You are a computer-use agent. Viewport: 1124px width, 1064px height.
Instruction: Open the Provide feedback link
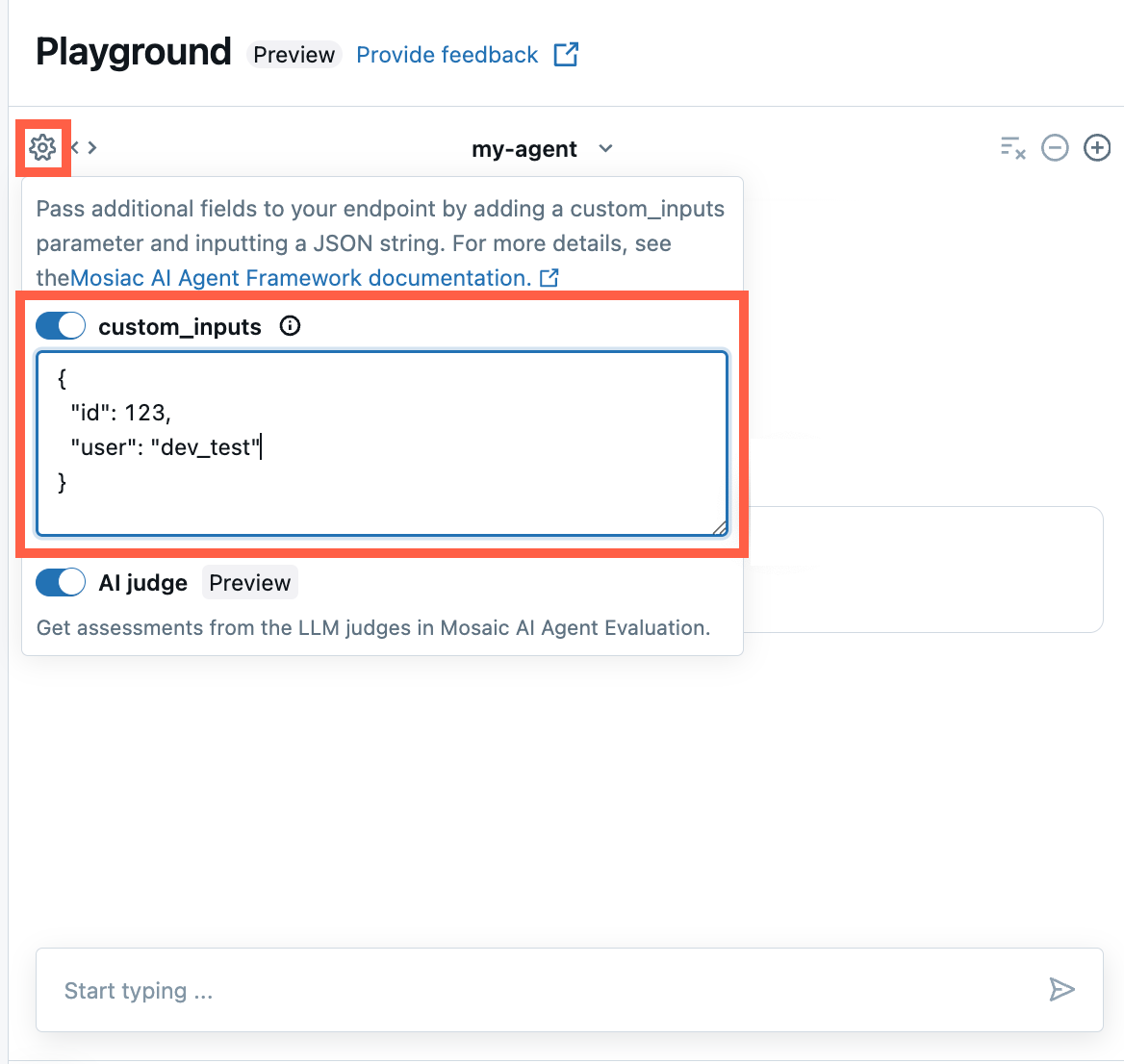click(447, 55)
